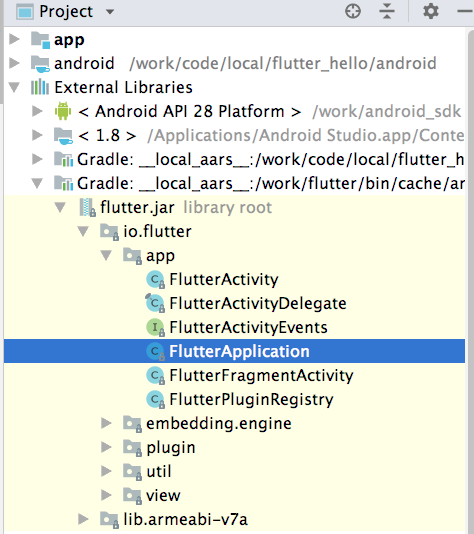This screenshot has width=474, height=534.
Task: Collapse the External Libraries node
Action: point(14,87)
